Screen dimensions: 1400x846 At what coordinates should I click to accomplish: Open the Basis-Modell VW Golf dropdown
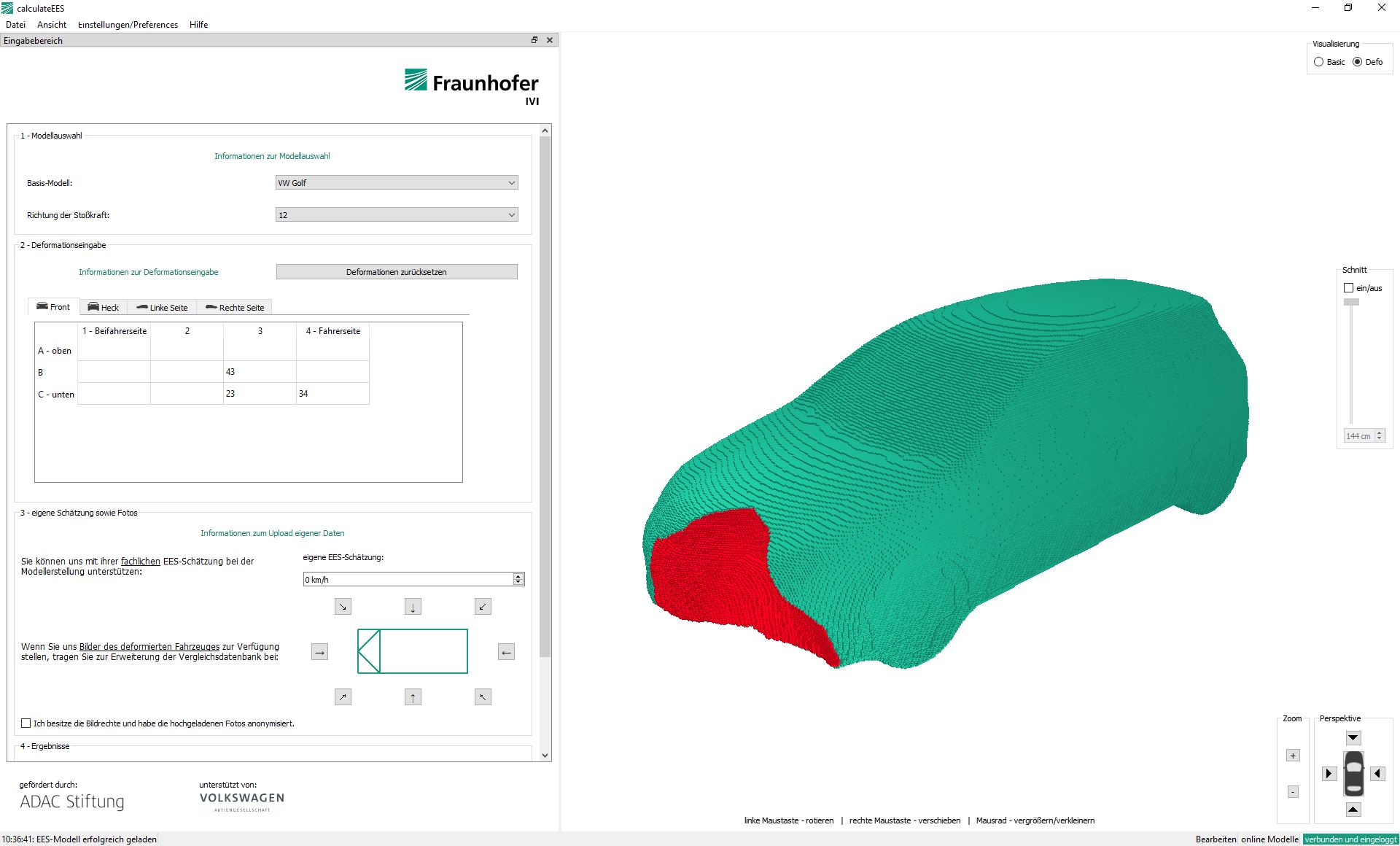tap(397, 183)
